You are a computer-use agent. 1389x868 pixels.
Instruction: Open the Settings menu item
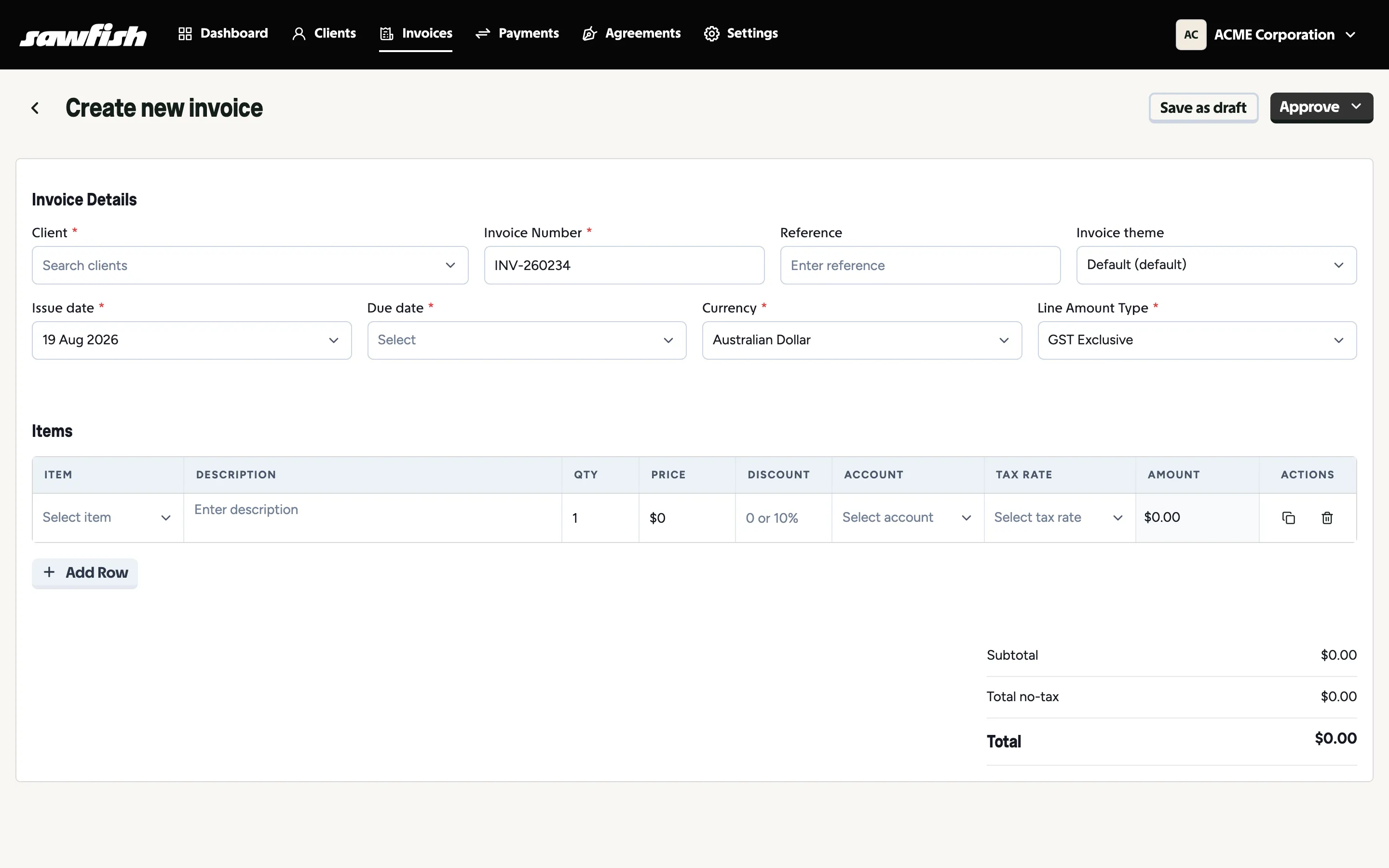coord(741,34)
